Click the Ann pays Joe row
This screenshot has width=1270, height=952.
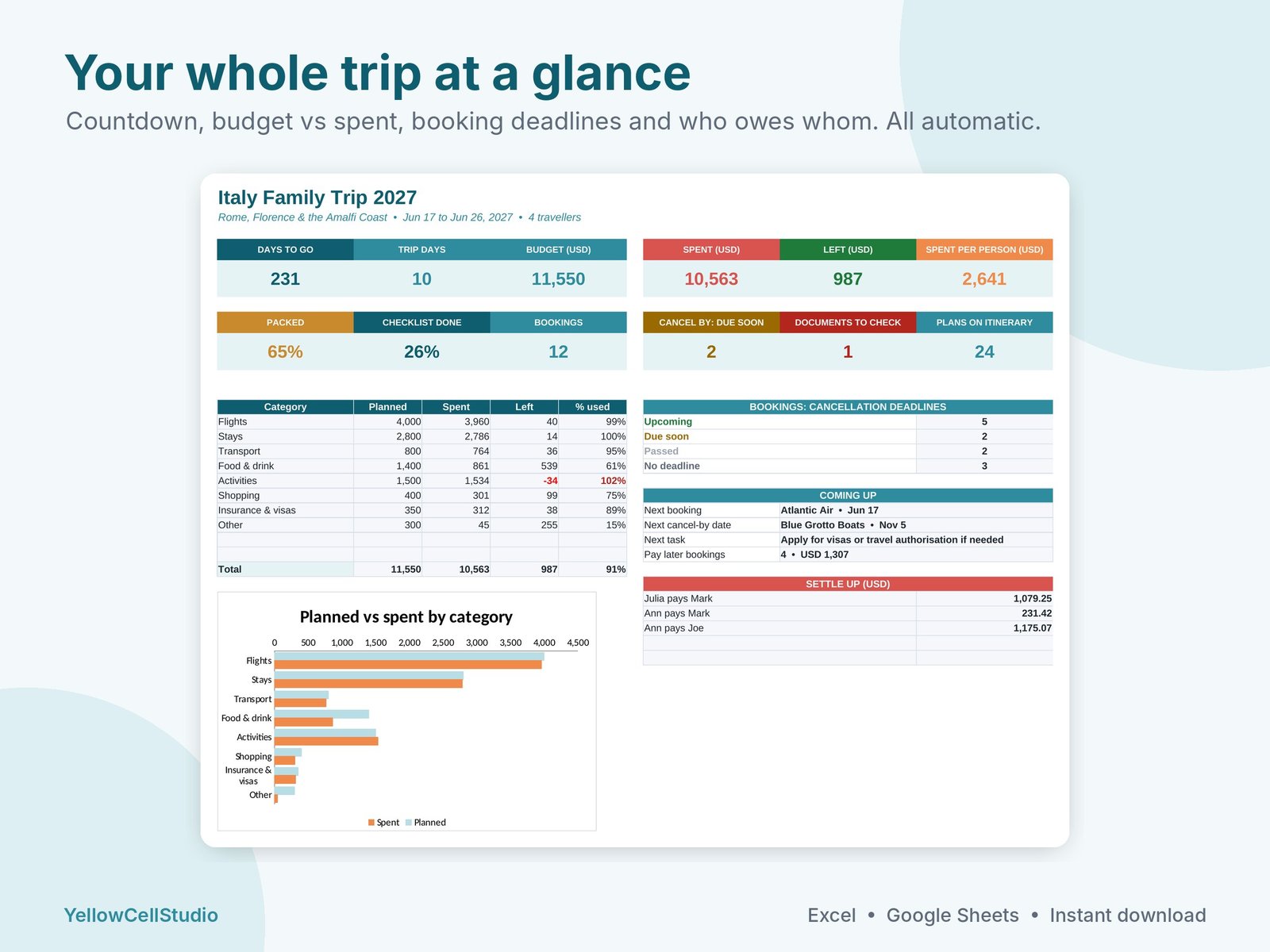[848, 628]
